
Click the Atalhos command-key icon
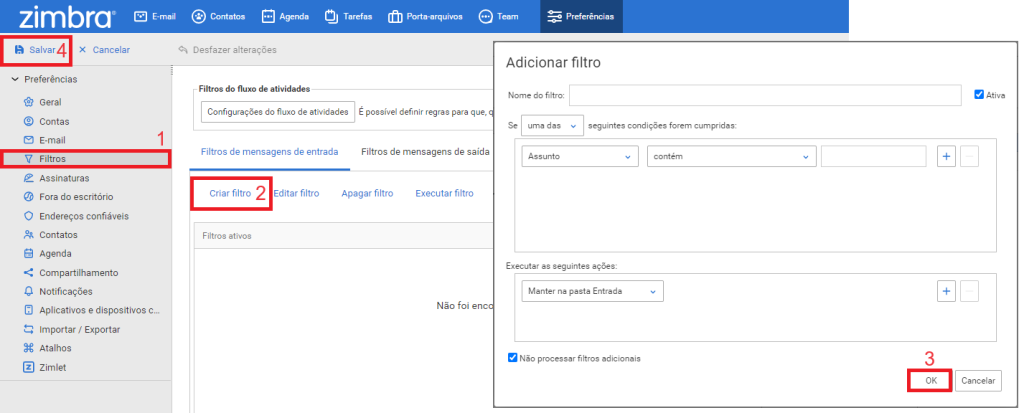[x=28, y=348]
